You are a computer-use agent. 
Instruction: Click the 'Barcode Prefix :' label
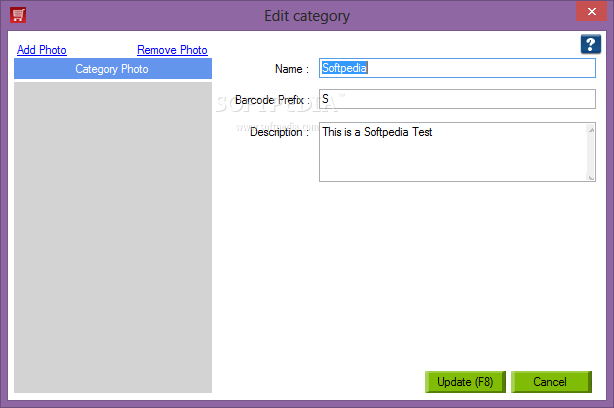(273, 100)
